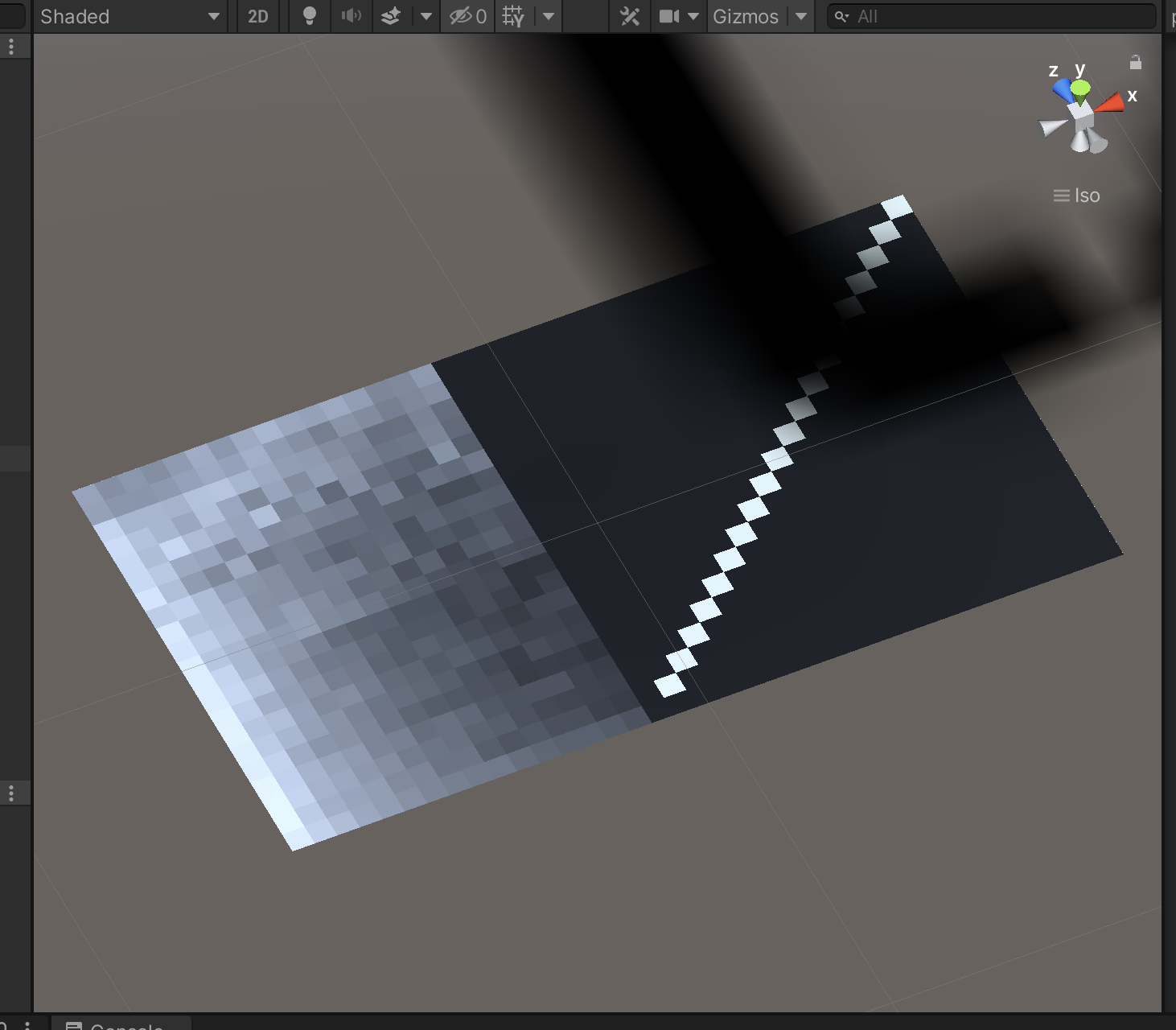Click the Gizmos button

pos(746,17)
